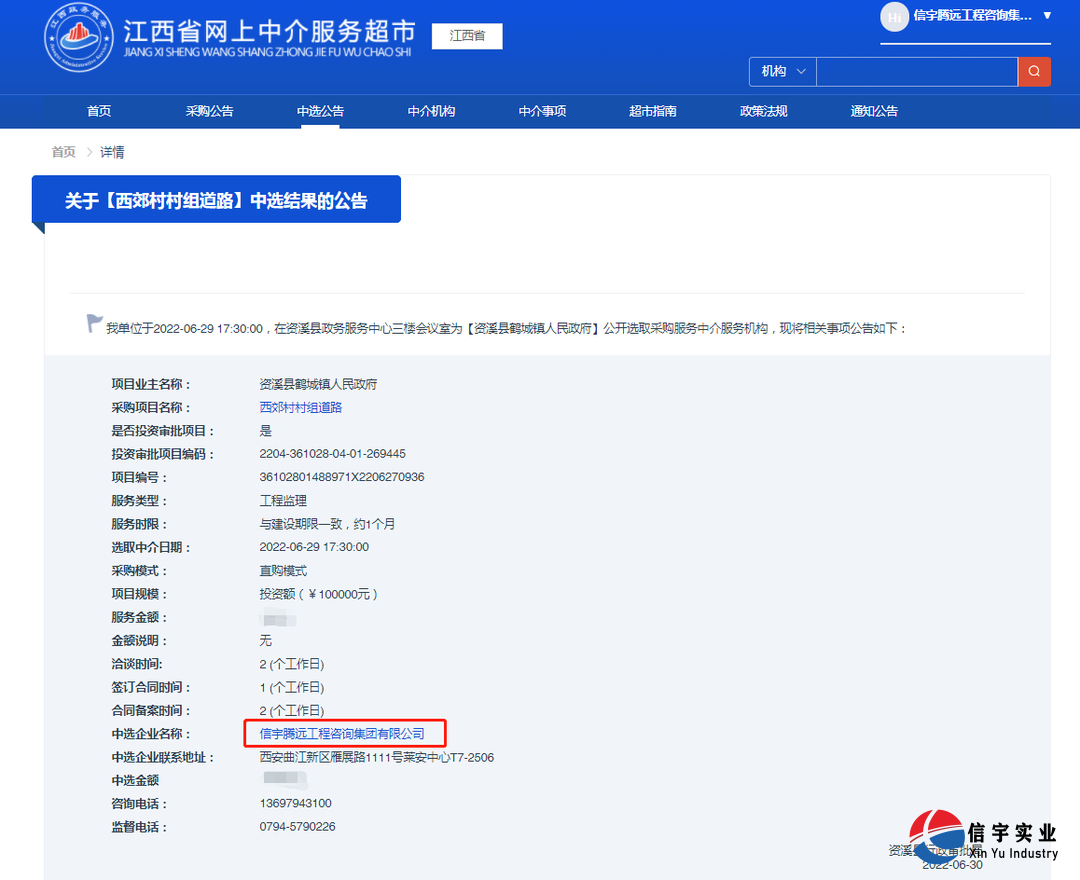Screen dimensions: 1080x880
Task: Collapse the breadcrumb by clicking 详情
Action: pos(112,151)
